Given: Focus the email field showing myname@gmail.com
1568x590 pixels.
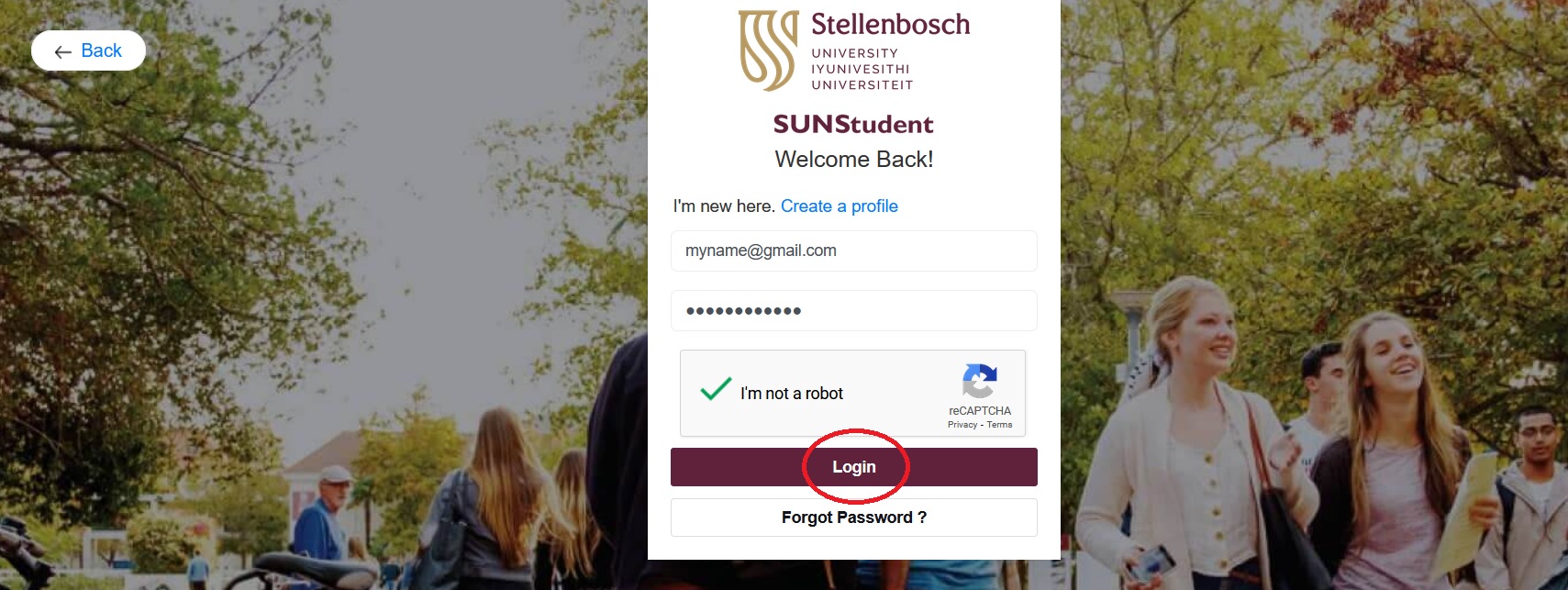Looking at the screenshot, I should click(853, 251).
